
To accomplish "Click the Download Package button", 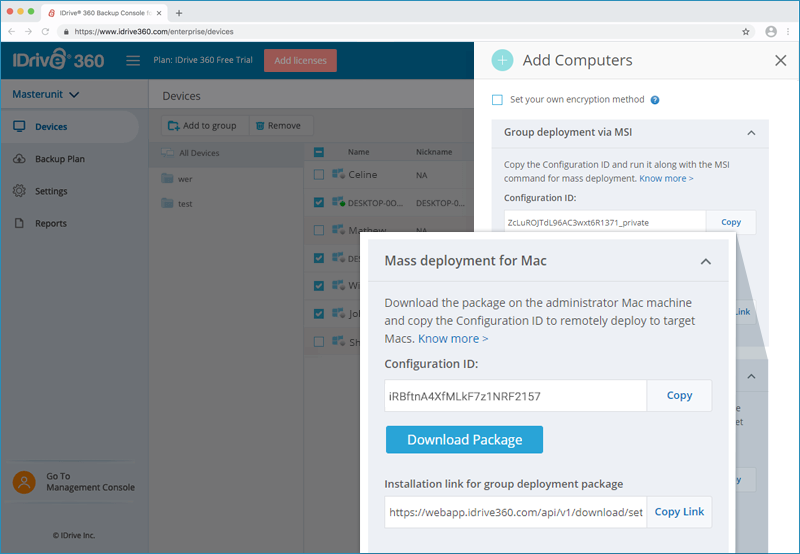I will [x=464, y=440].
